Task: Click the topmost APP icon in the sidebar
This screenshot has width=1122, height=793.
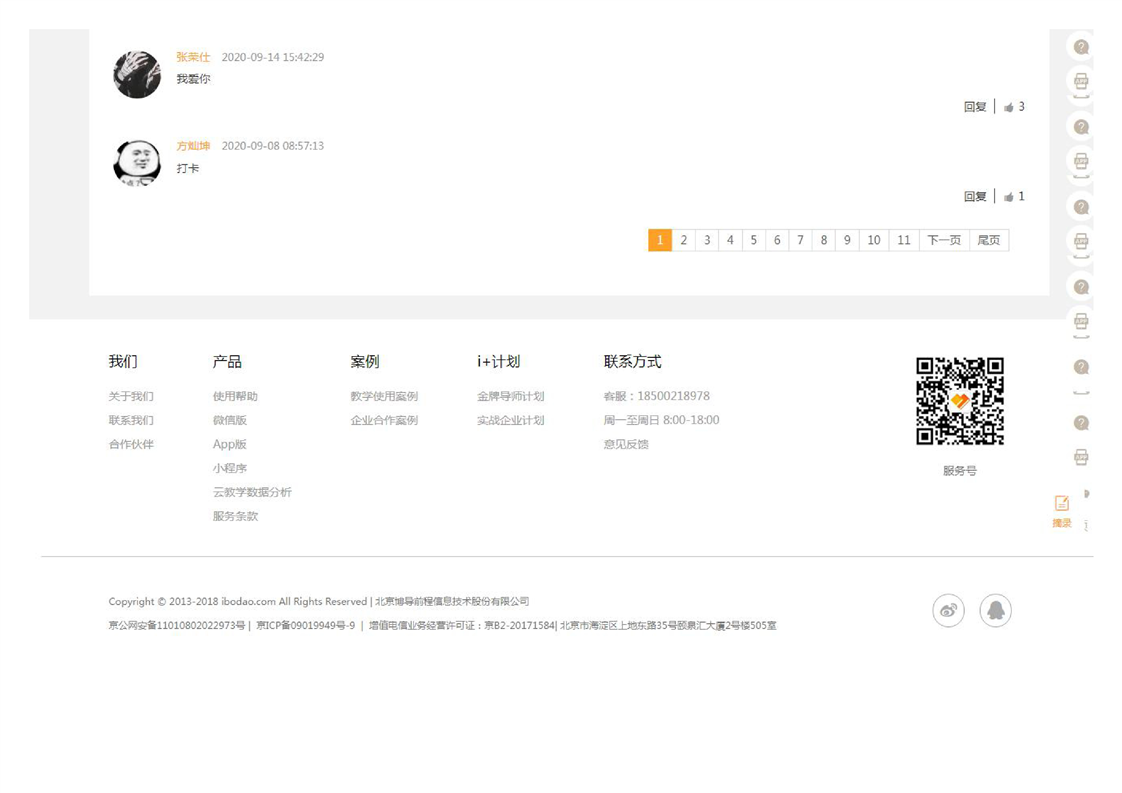Action: click(x=1081, y=81)
